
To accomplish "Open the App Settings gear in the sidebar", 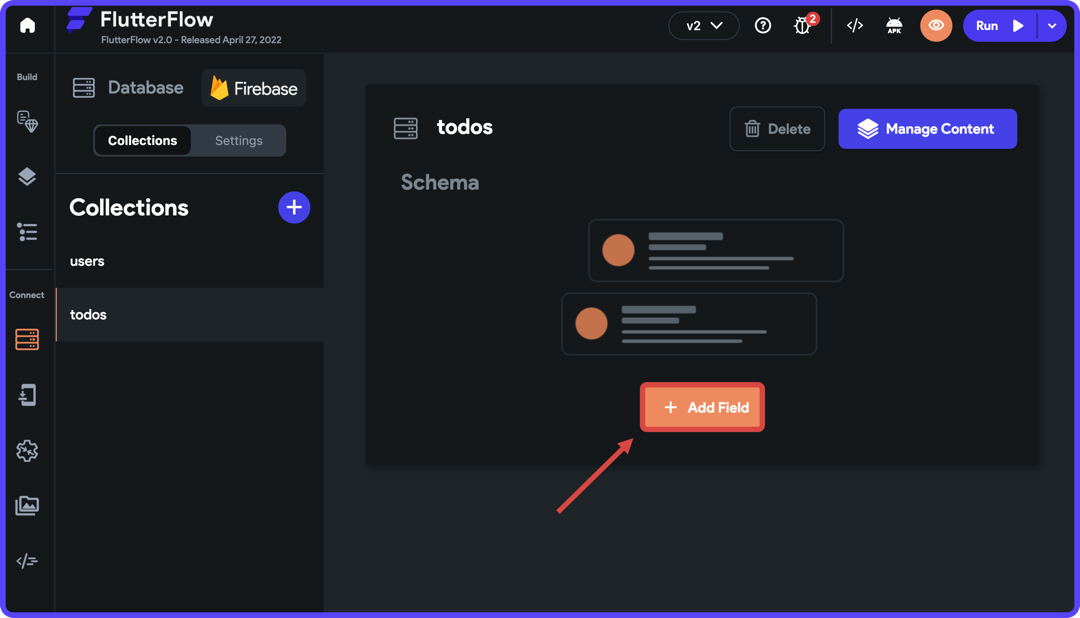I will [x=27, y=450].
